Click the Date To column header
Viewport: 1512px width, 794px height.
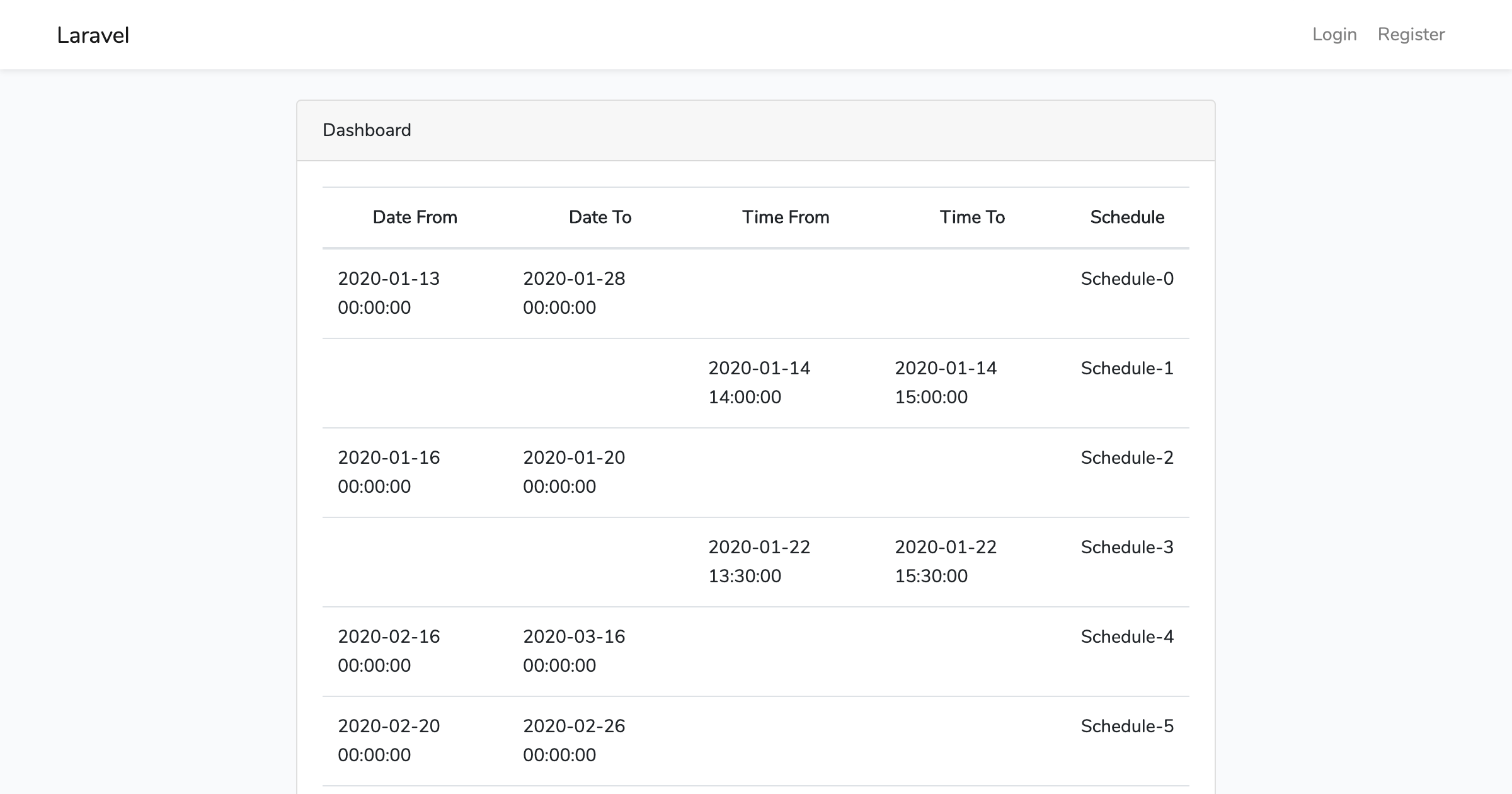600,217
